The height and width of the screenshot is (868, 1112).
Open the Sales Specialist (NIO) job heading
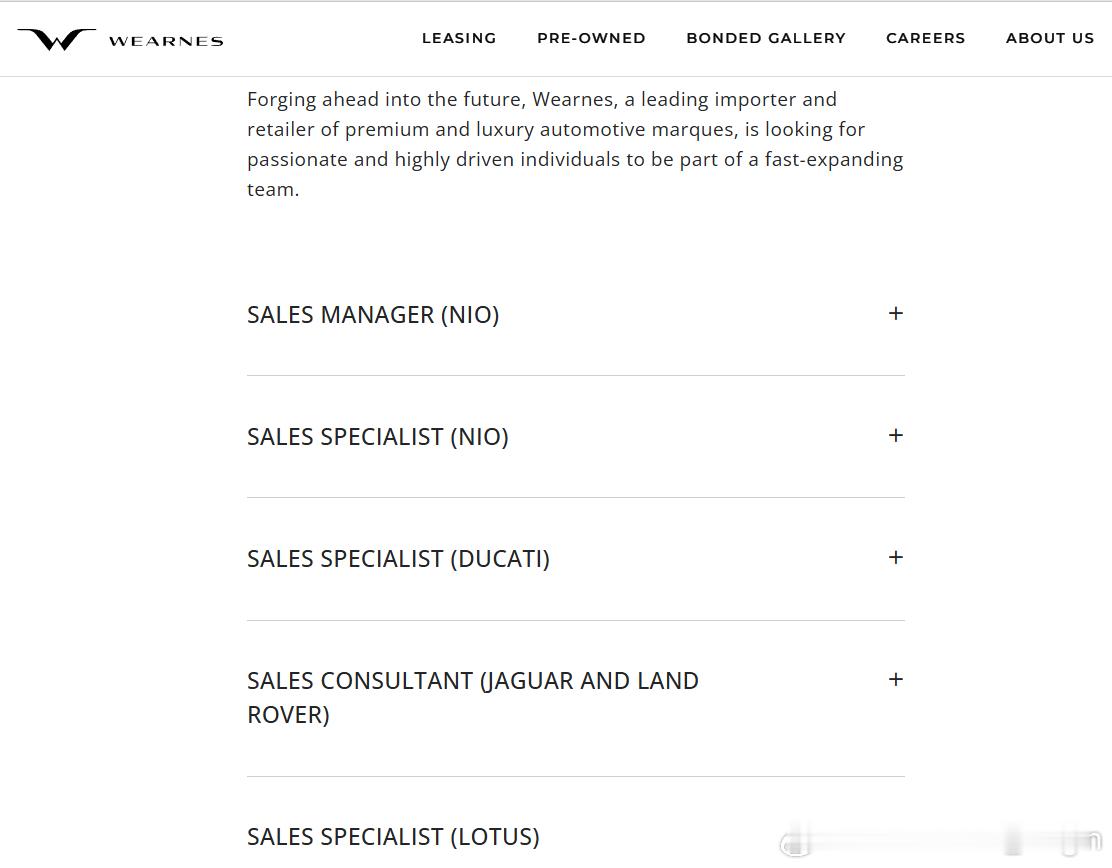[378, 437]
